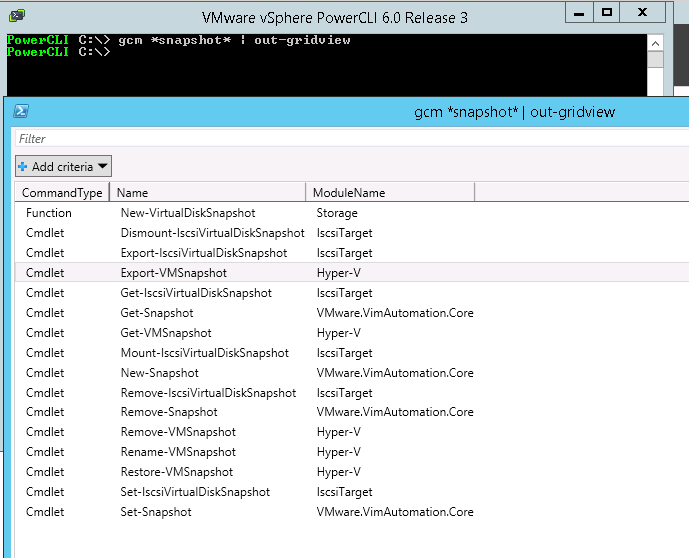Select the Export-VMSnapshot row

click(x=352, y=273)
